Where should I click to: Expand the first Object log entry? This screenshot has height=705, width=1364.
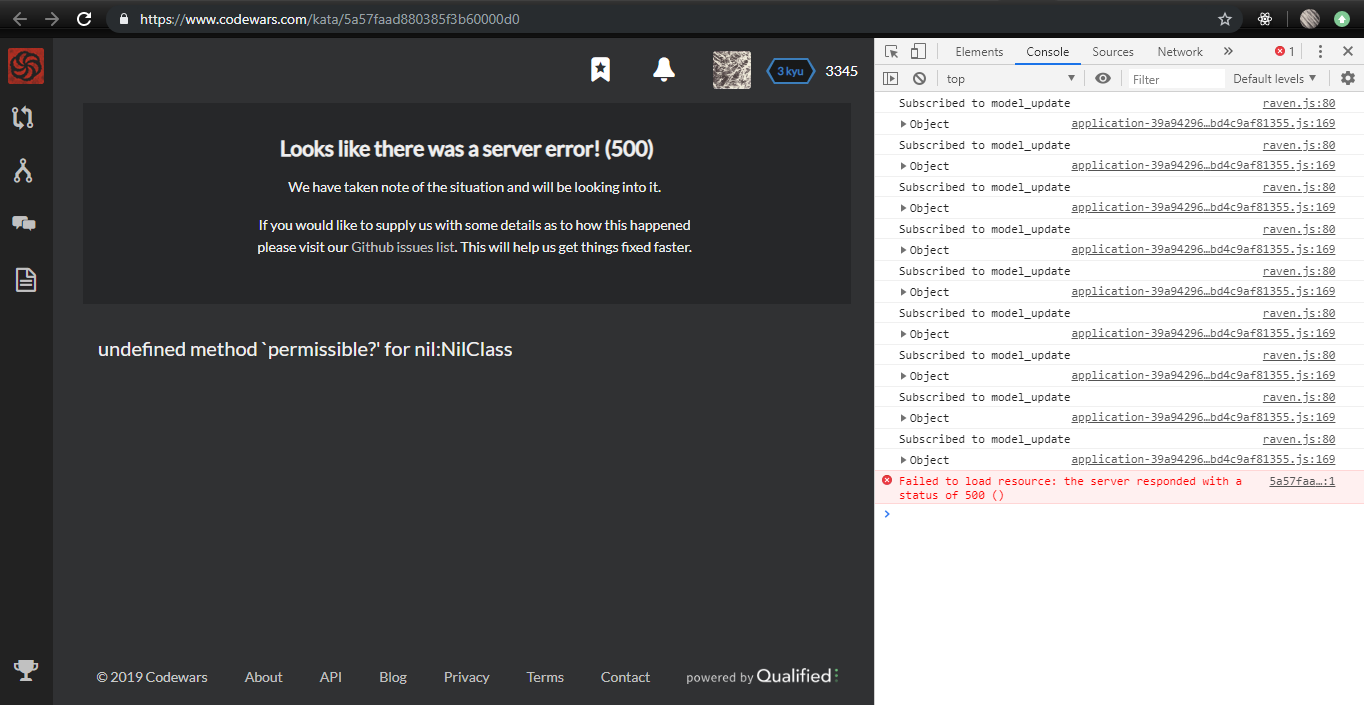pos(904,124)
